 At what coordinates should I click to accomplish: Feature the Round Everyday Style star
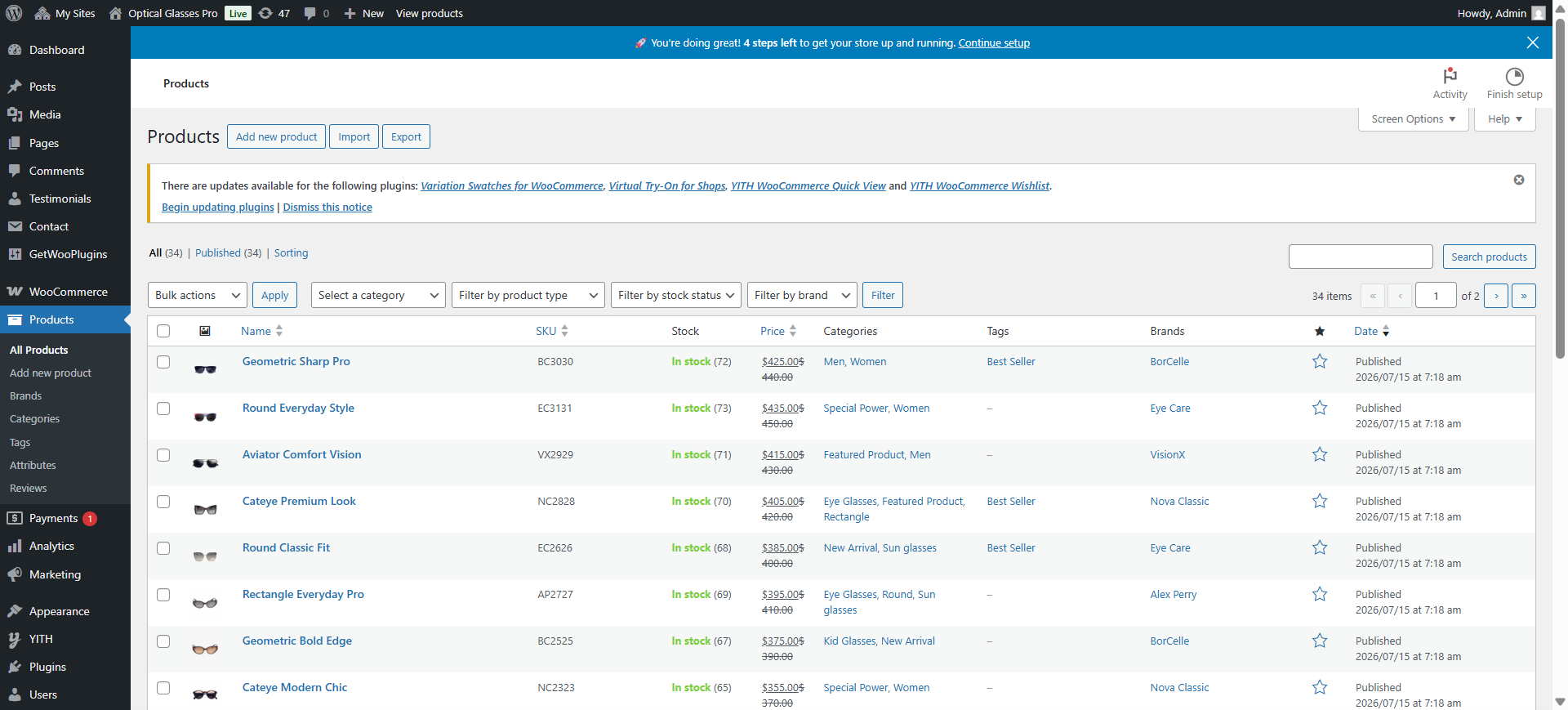1320,408
